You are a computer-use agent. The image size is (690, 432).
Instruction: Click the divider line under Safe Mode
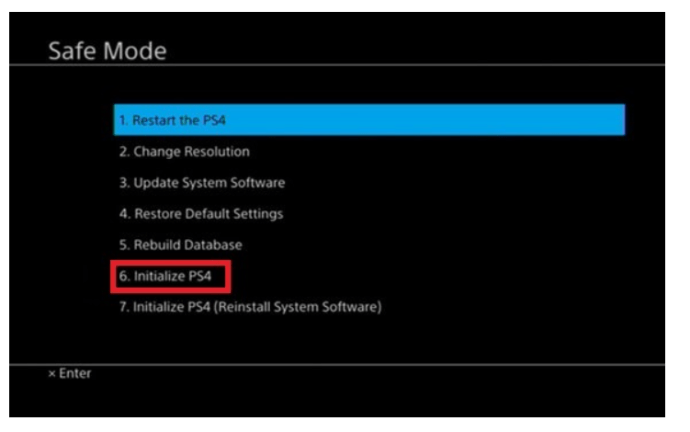click(337, 65)
